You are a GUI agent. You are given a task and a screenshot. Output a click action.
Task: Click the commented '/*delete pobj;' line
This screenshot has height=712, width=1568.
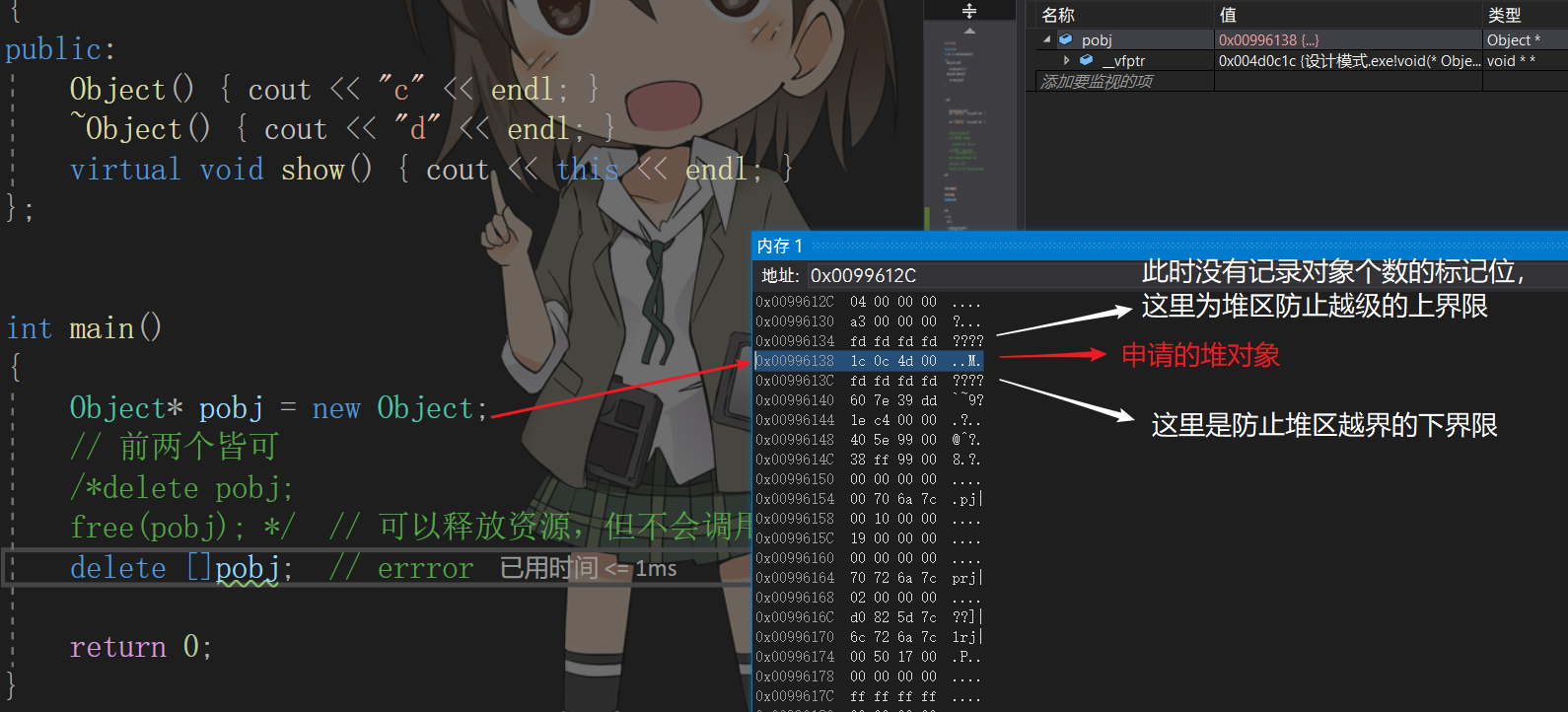[181, 488]
